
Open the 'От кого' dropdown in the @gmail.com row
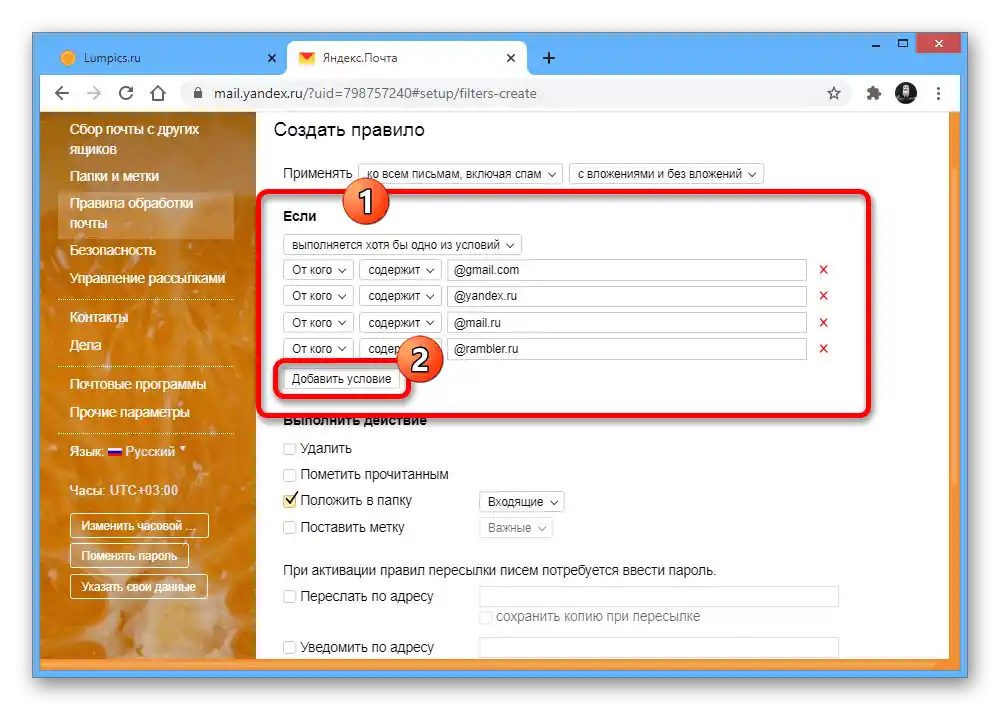(318, 270)
